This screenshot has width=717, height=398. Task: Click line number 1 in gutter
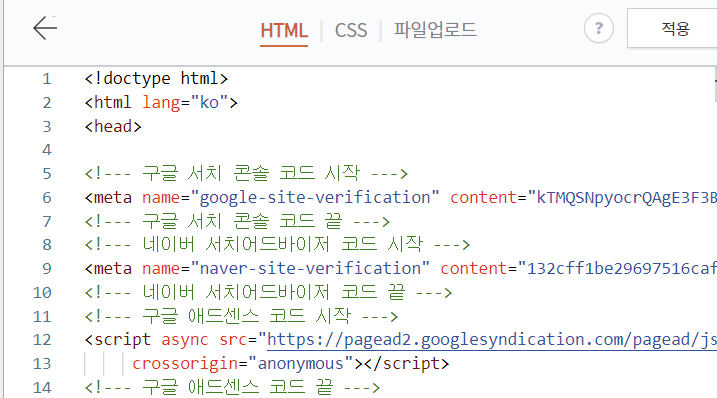coord(47,79)
